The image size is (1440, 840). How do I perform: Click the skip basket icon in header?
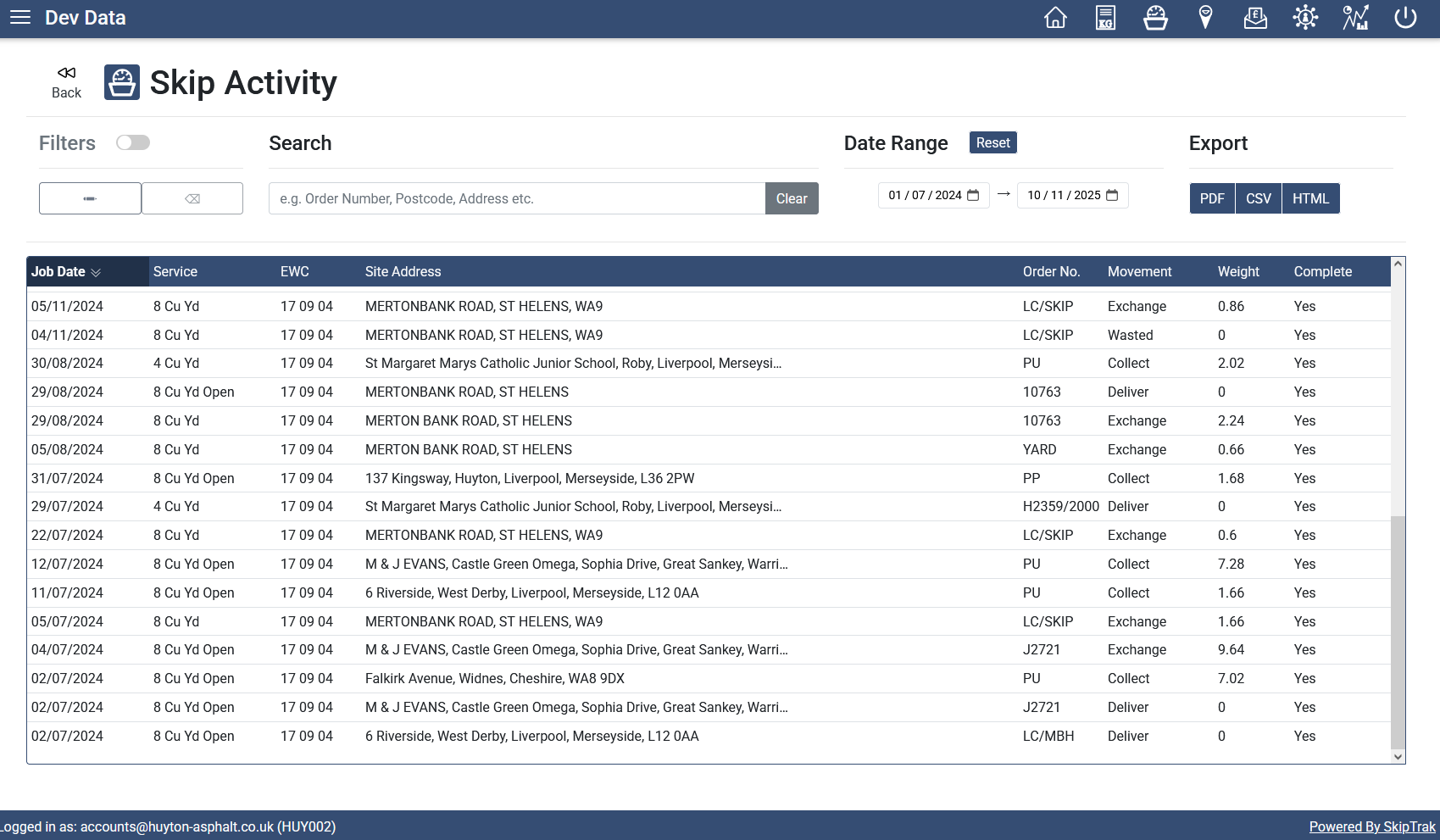[x=1155, y=18]
